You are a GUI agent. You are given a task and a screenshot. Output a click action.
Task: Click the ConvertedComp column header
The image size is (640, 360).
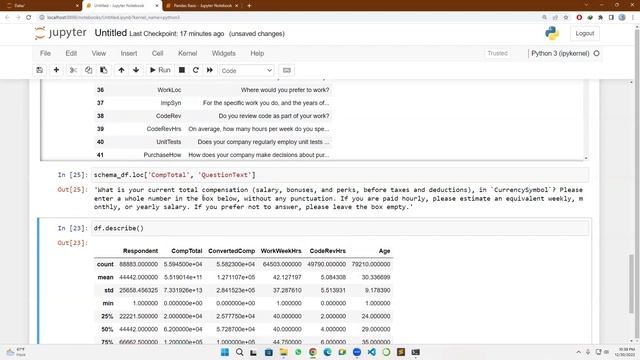tap(231, 251)
